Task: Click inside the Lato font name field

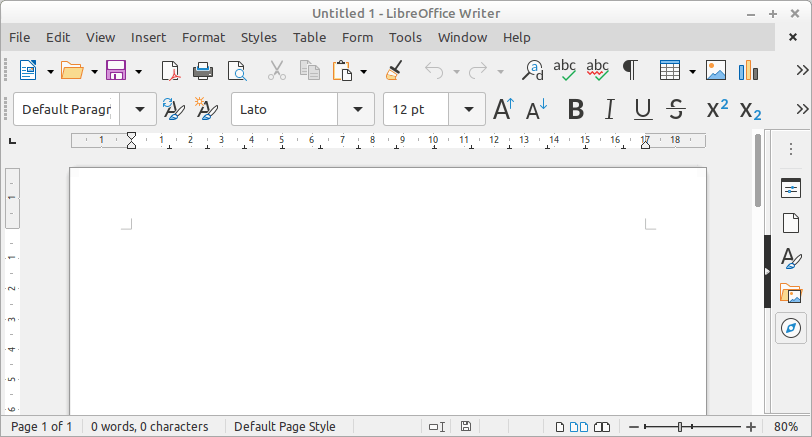Action: tap(285, 109)
